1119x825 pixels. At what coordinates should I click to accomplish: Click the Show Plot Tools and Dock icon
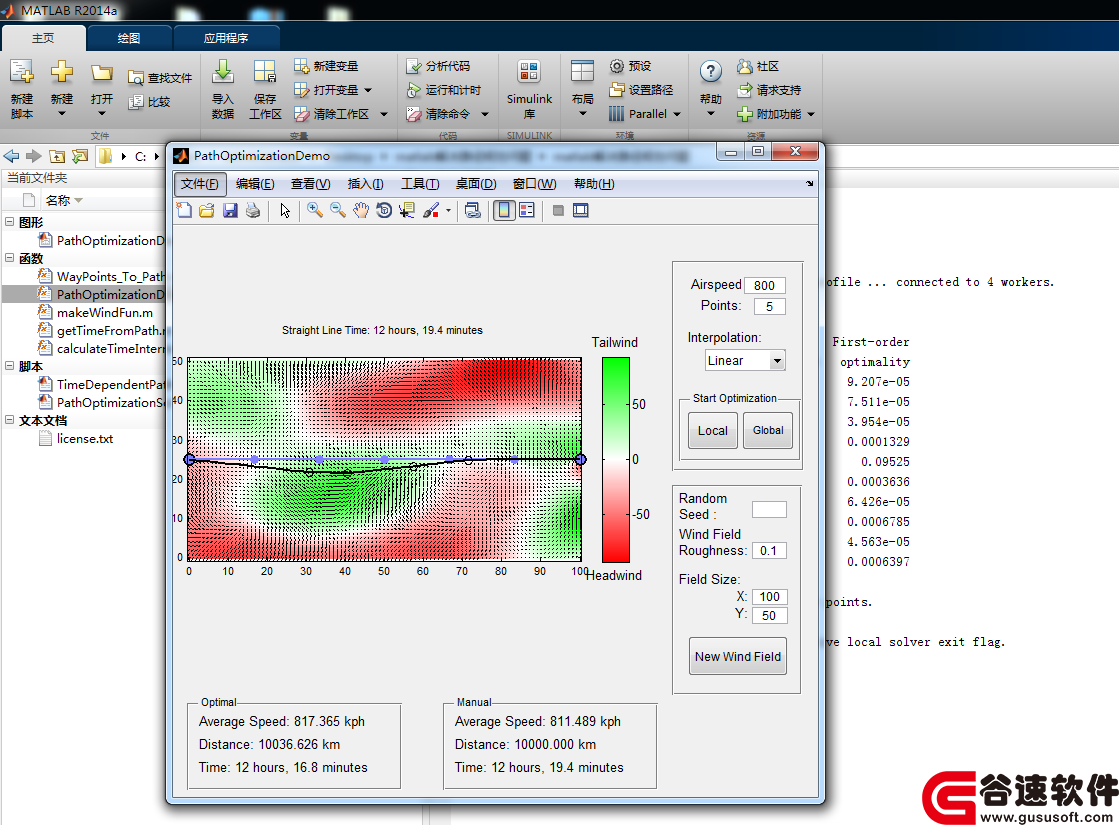(x=581, y=211)
